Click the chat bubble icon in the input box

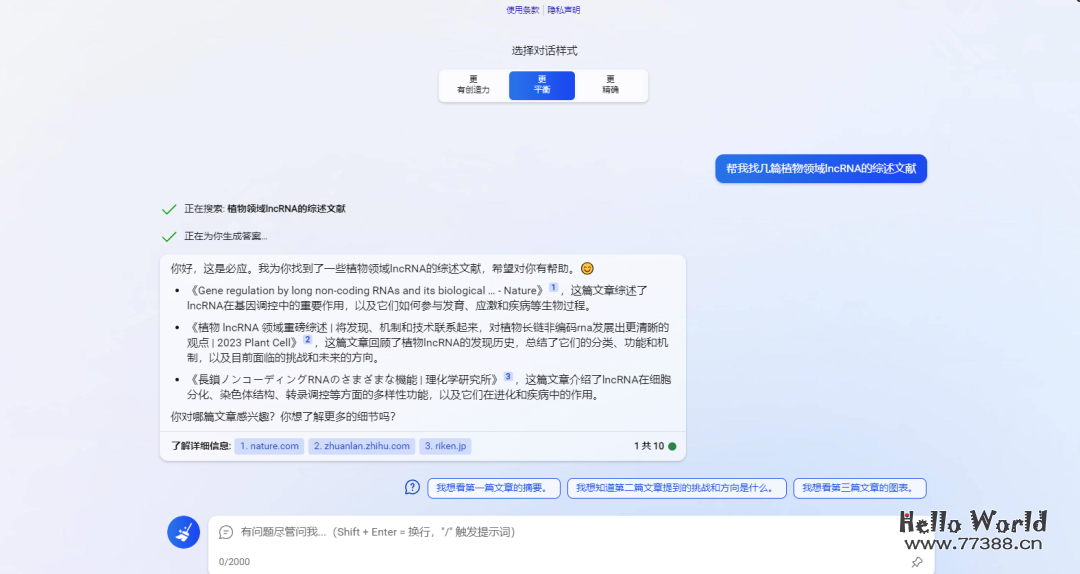pyautogui.click(x=226, y=532)
